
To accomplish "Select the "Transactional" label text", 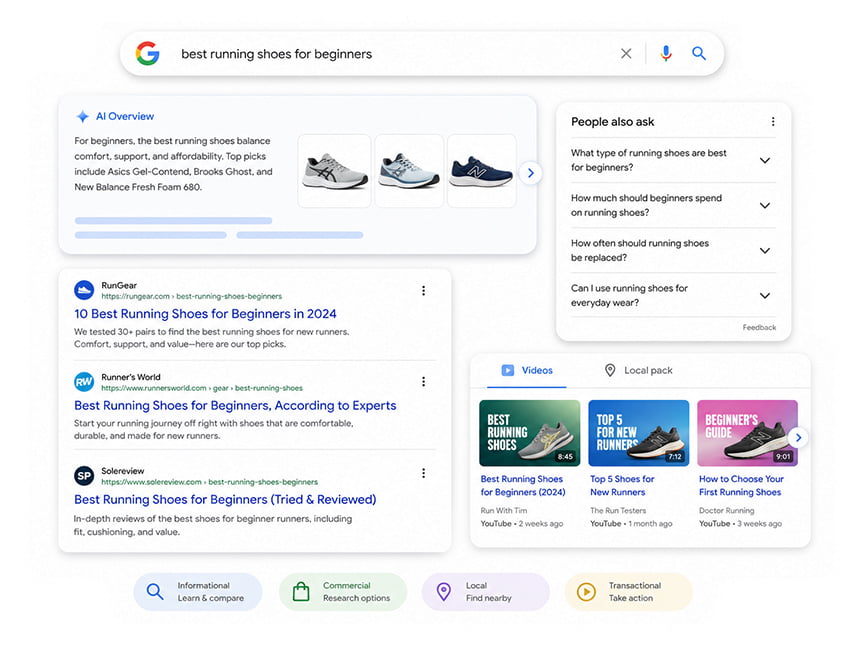I will point(635,586).
